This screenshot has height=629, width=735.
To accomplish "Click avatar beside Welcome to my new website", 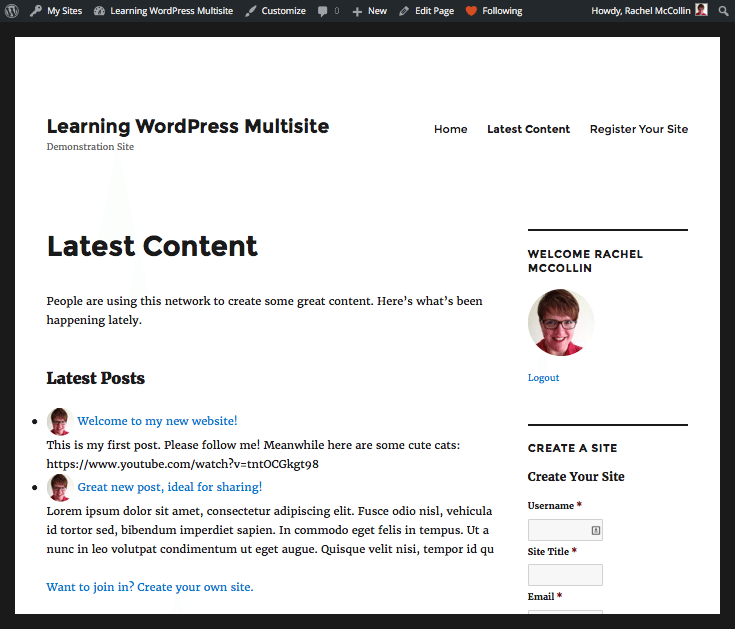I will [60, 421].
